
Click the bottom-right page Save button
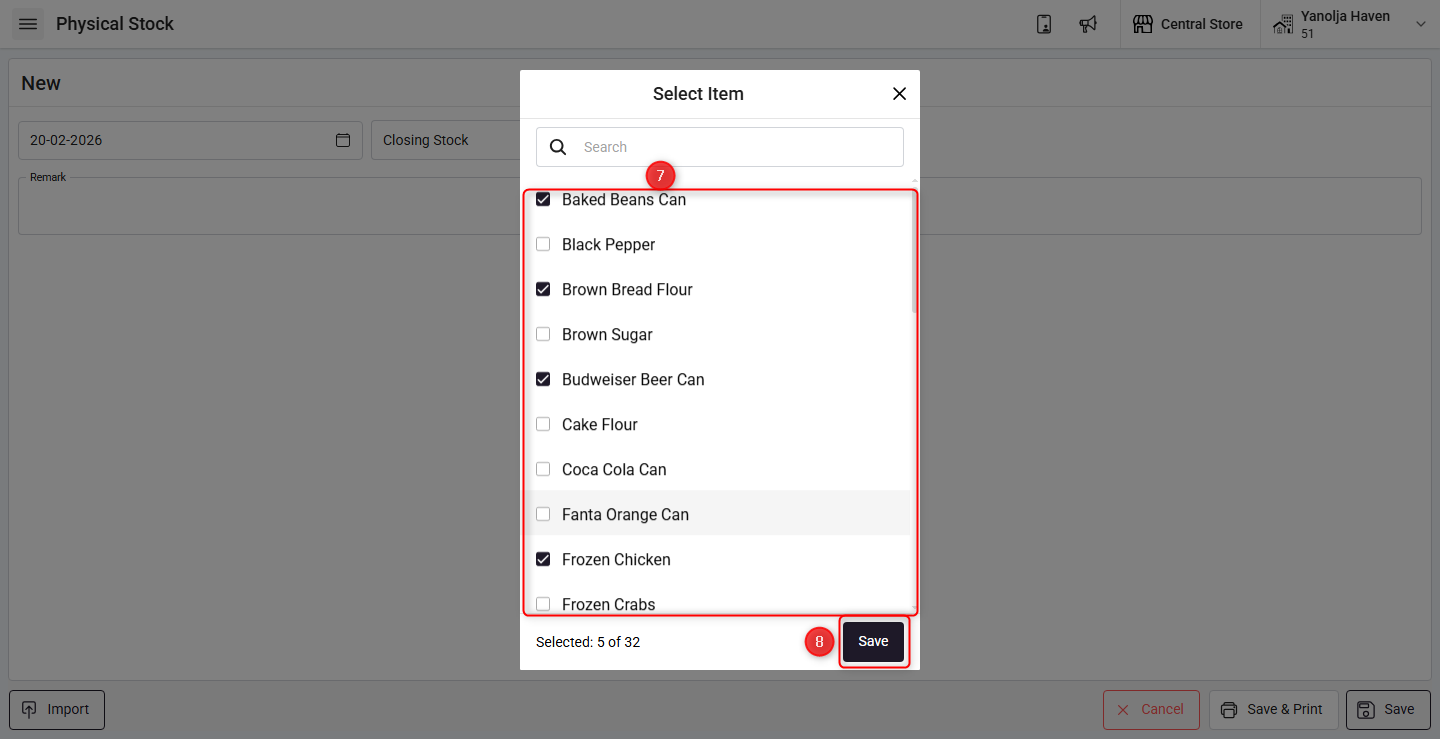[x=1388, y=710]
